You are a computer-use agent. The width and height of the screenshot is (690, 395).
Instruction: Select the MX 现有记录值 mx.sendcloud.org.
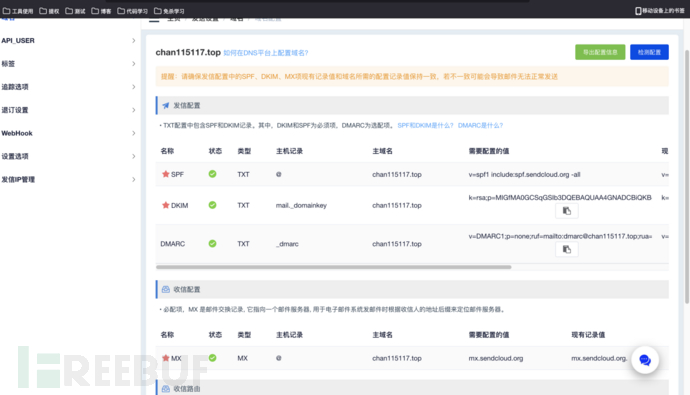(599, 358)
